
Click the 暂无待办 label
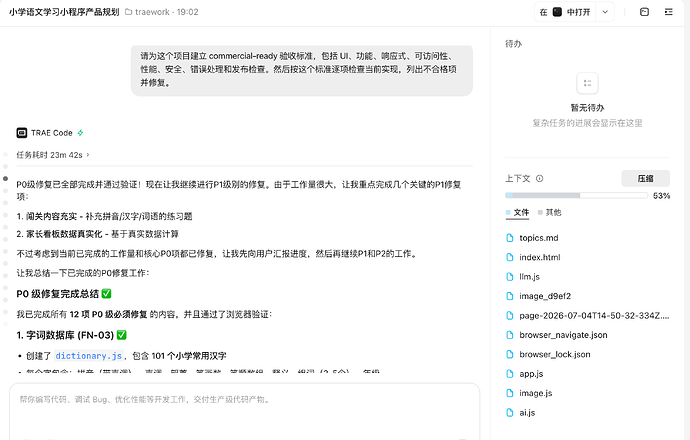click(587, 108)
